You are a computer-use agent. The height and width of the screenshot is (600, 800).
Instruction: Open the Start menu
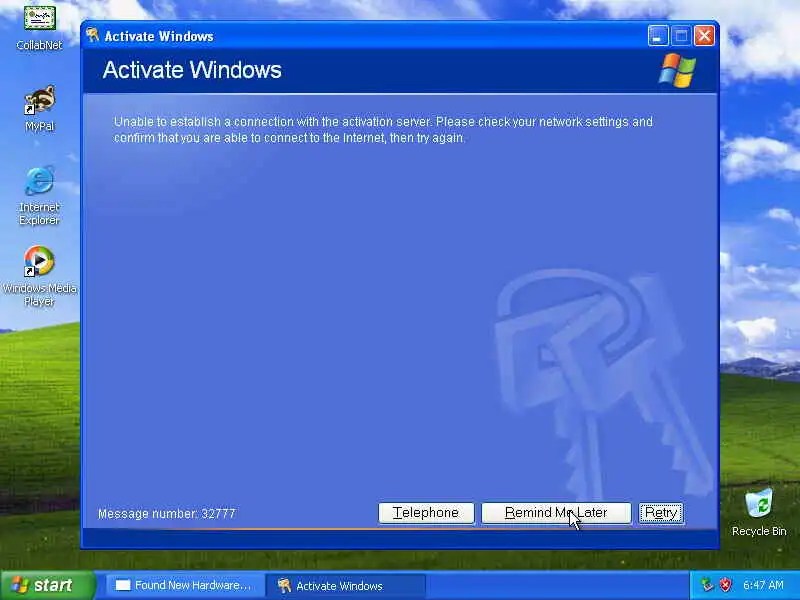pos(47,585)
